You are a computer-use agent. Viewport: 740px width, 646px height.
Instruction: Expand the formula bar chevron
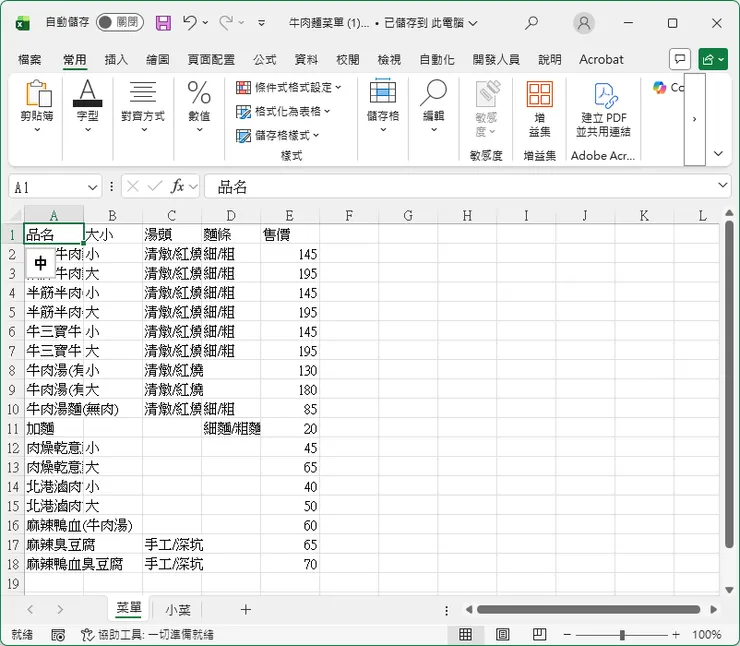pyautogui.click(x=723, y=185)
